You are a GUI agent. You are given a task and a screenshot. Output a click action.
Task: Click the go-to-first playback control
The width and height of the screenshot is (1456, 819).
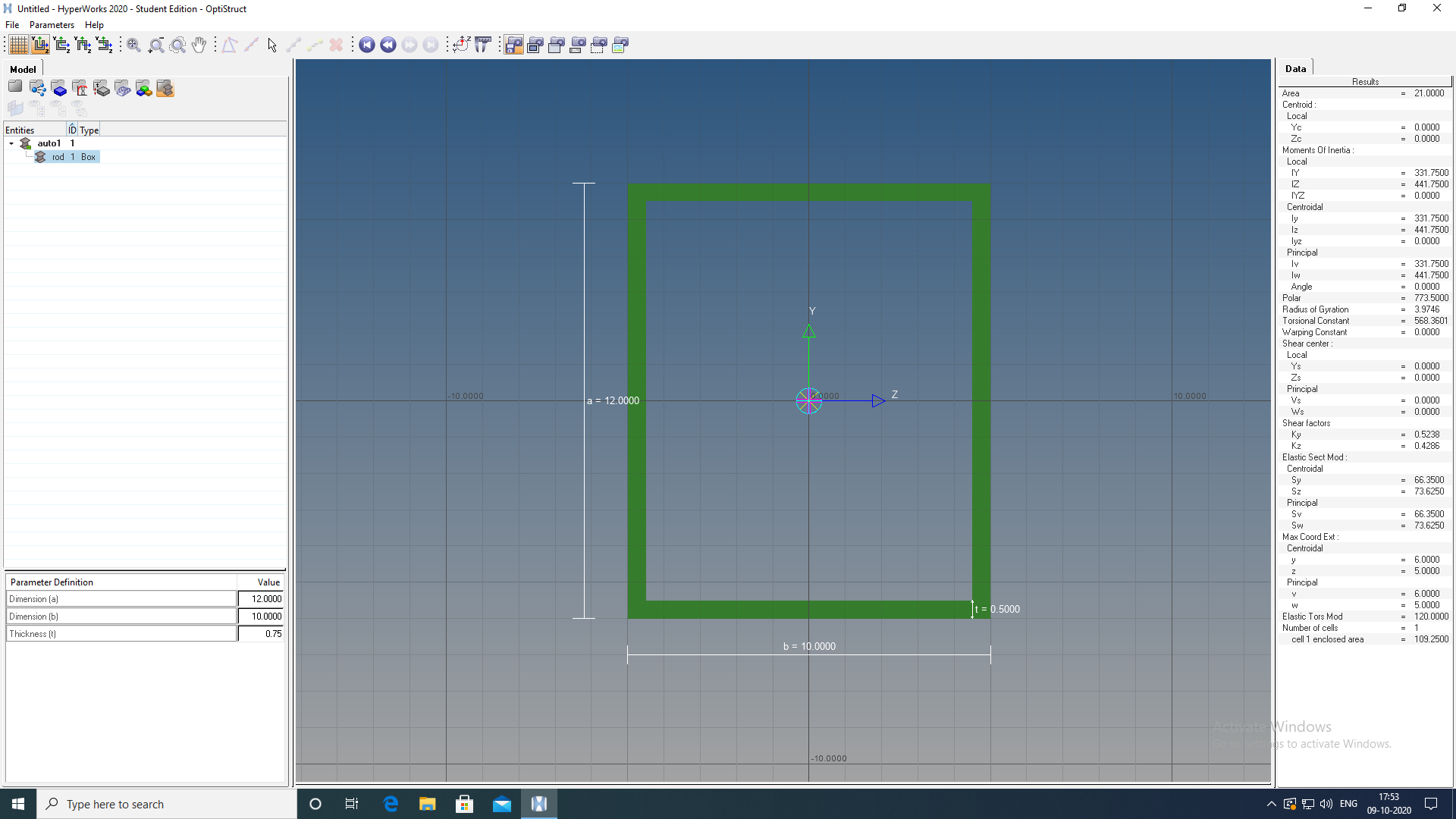(x=367, y=45)
